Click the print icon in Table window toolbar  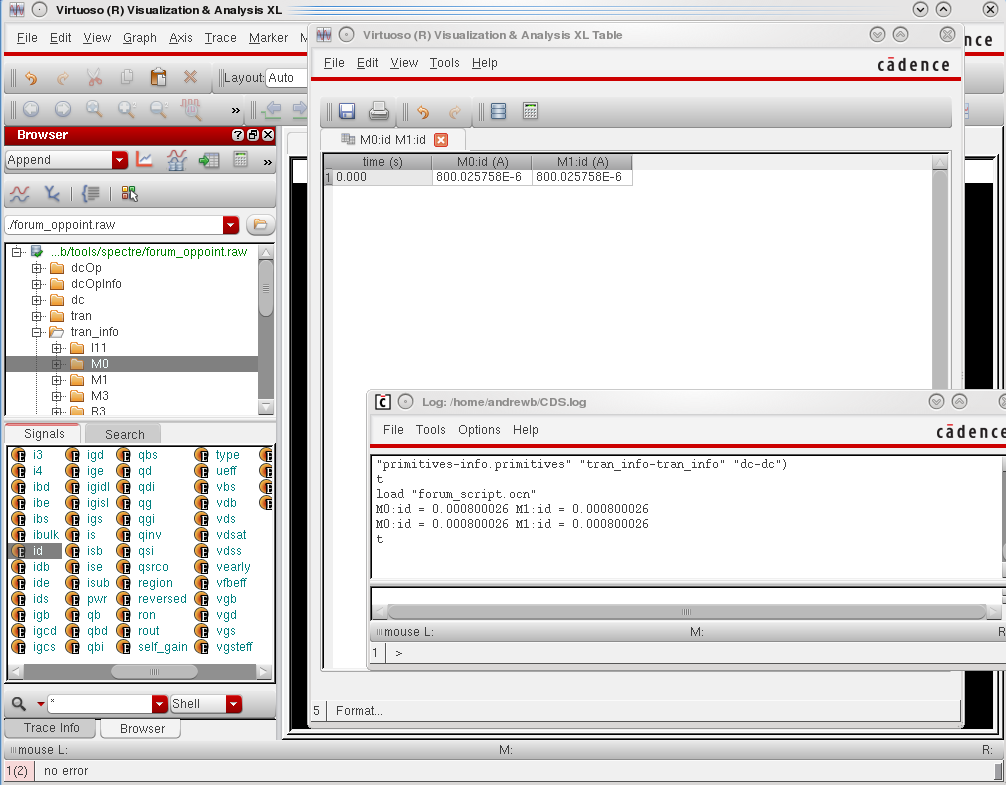pyautogui.click(x=379, y=112)
